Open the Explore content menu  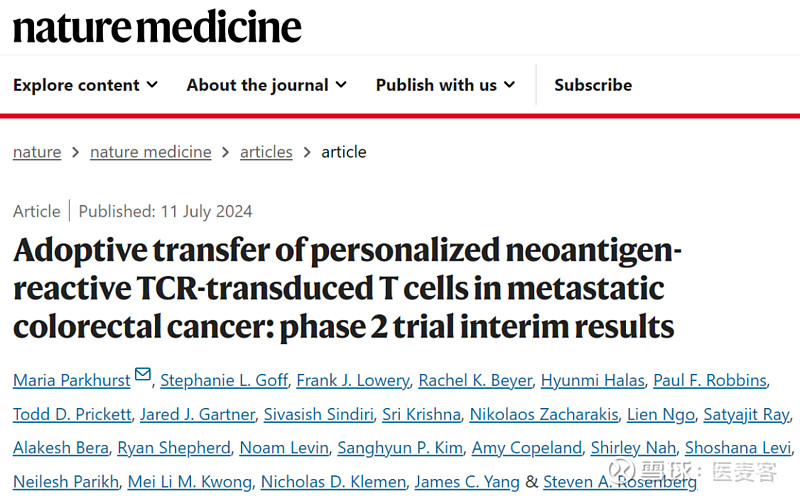point(76,85)
